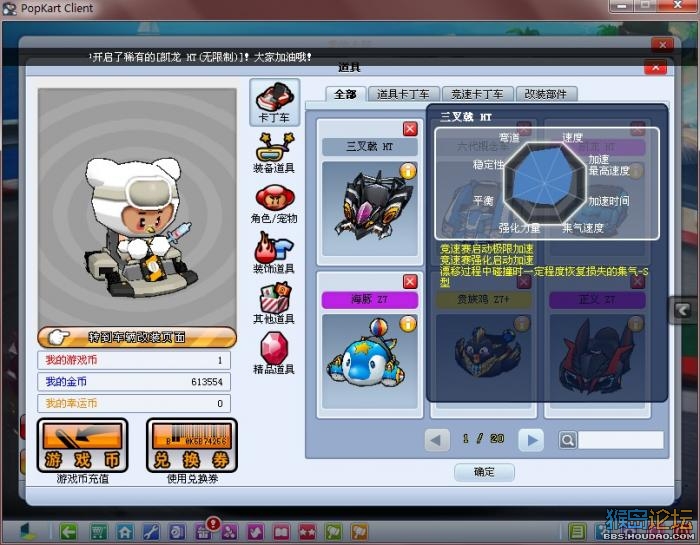
Task: Open the gift box icon with alert badge
Action: 204,532
